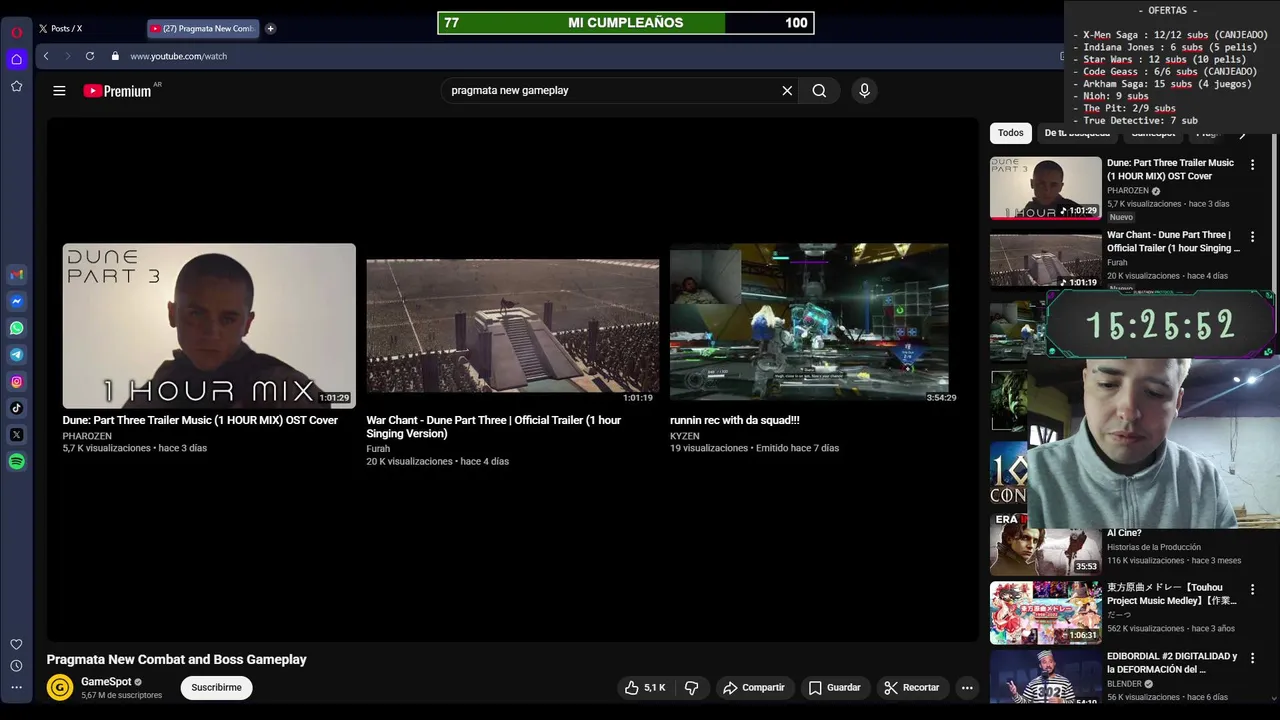Play Dune 1 HOUR MIX endscreen thumbnail
The image size is (1280, 720).
click(x=209, y=326)
